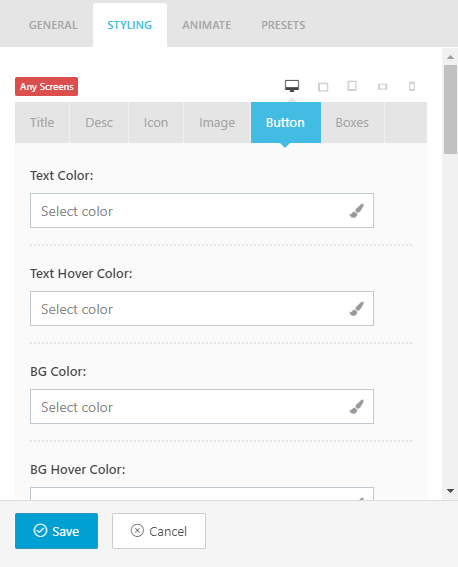
Task: Click the Save button
Action: click(56, 531)
